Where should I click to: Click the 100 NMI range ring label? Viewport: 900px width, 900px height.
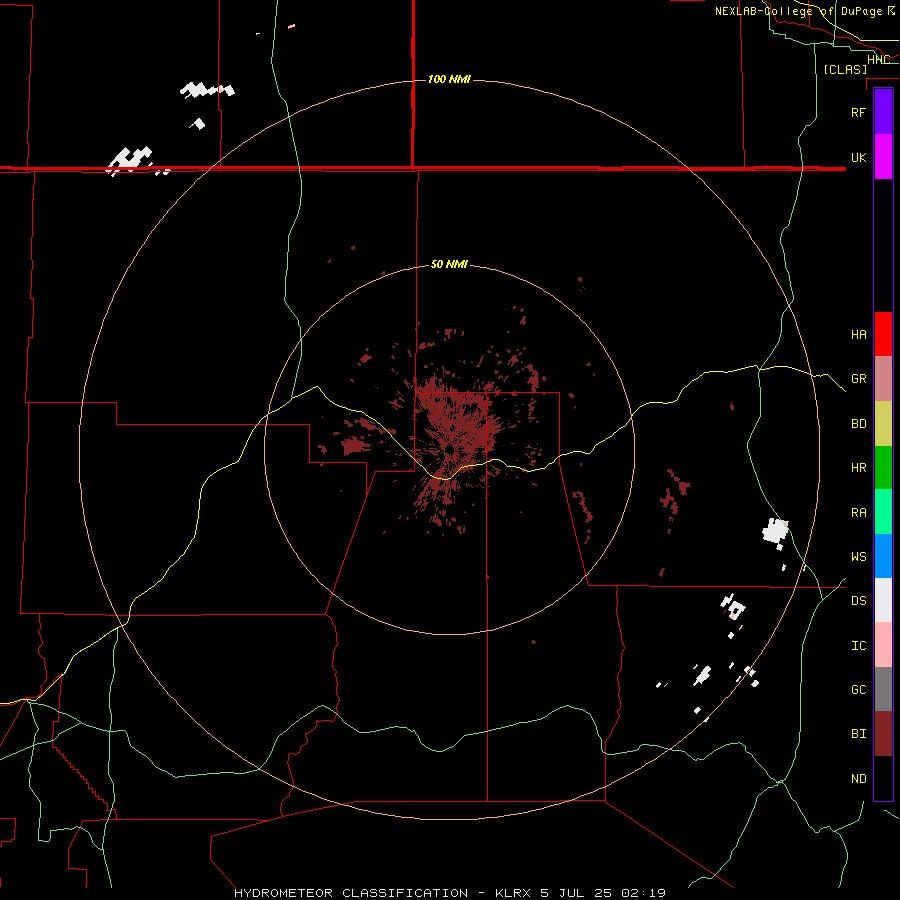(x=449, y=79)
